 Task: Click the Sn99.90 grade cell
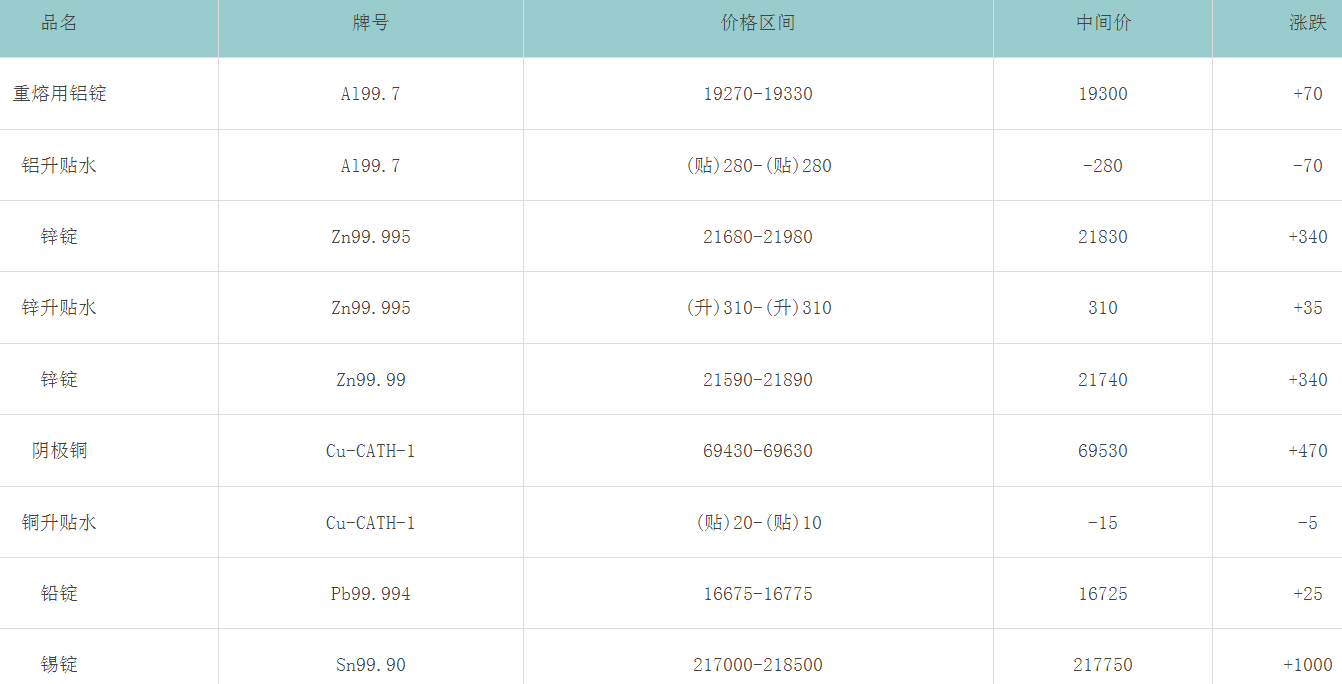[x=371, y=665]
